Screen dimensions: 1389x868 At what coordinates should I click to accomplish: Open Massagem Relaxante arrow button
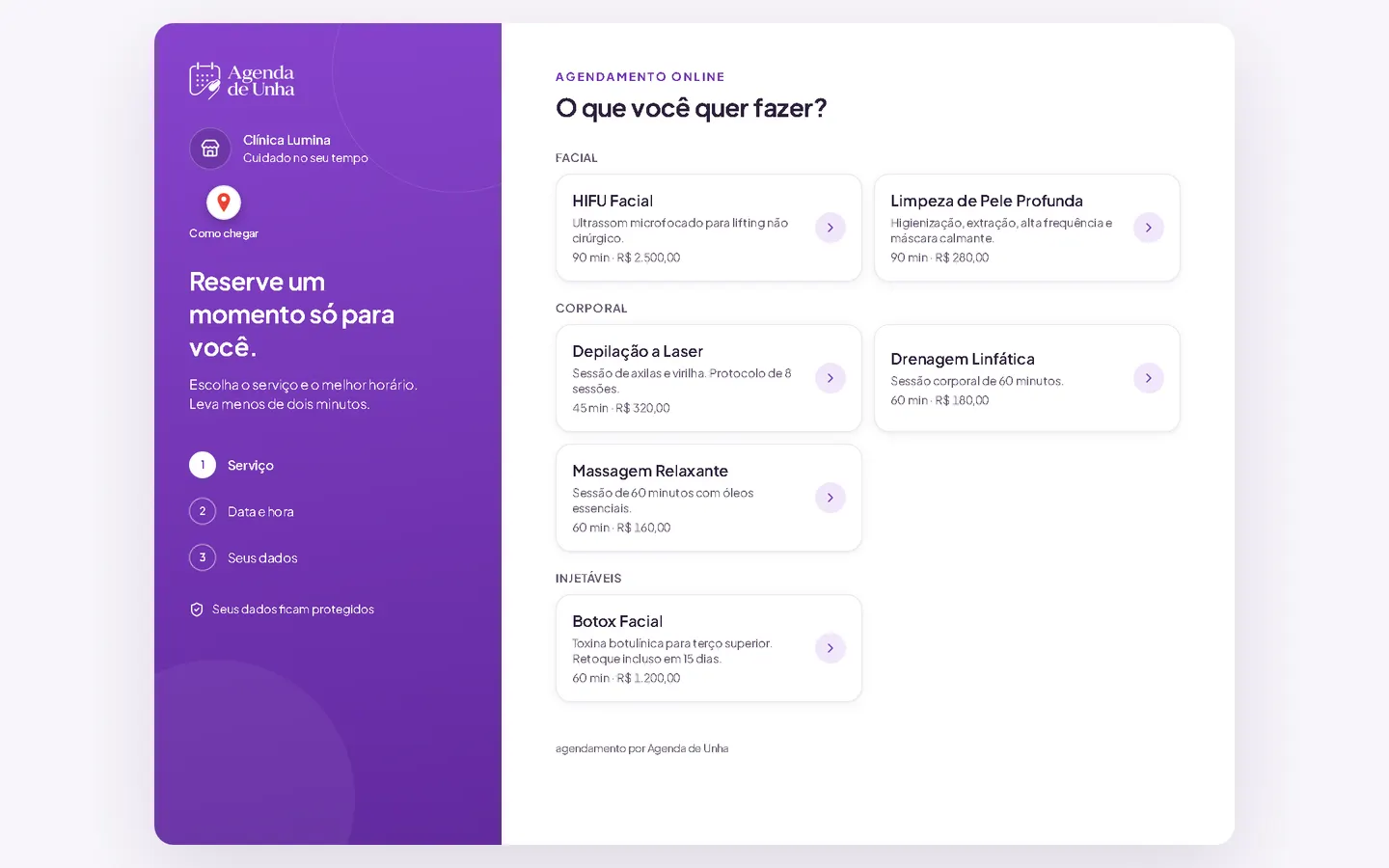(x=831, y=498)
